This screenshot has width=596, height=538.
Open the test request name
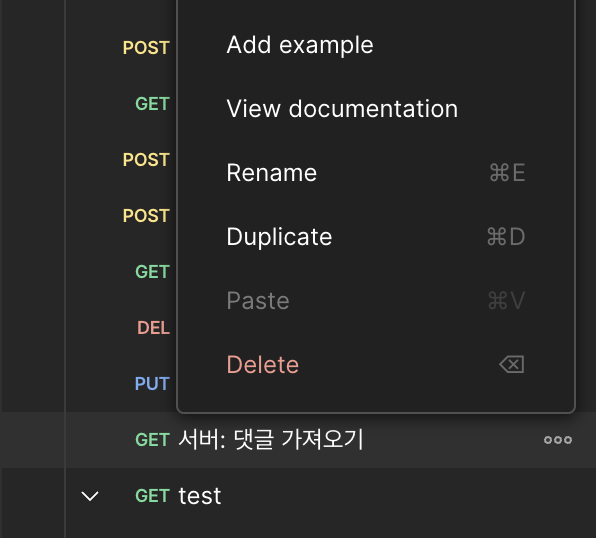click(200, 496)
